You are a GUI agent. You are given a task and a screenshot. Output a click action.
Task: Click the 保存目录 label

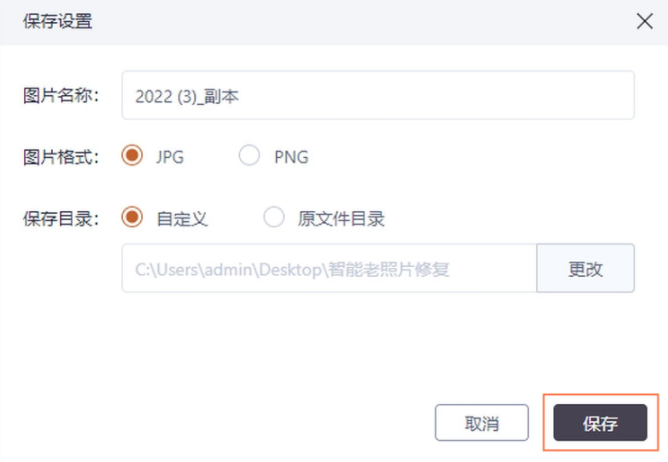click(x=61, y=218)
